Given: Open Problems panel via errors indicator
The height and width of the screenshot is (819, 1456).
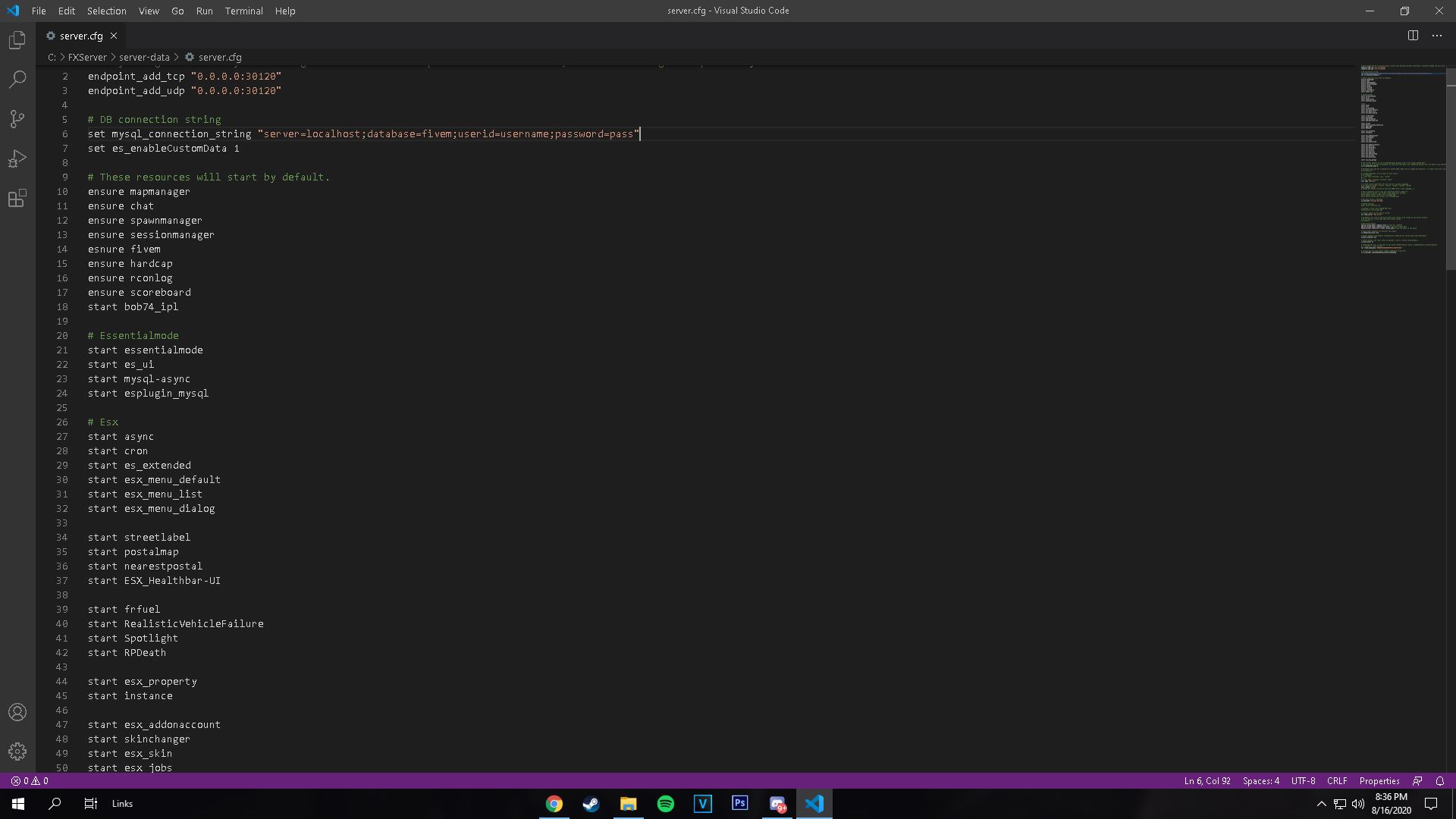Looking at the screenshot, I should pos(28,780).
